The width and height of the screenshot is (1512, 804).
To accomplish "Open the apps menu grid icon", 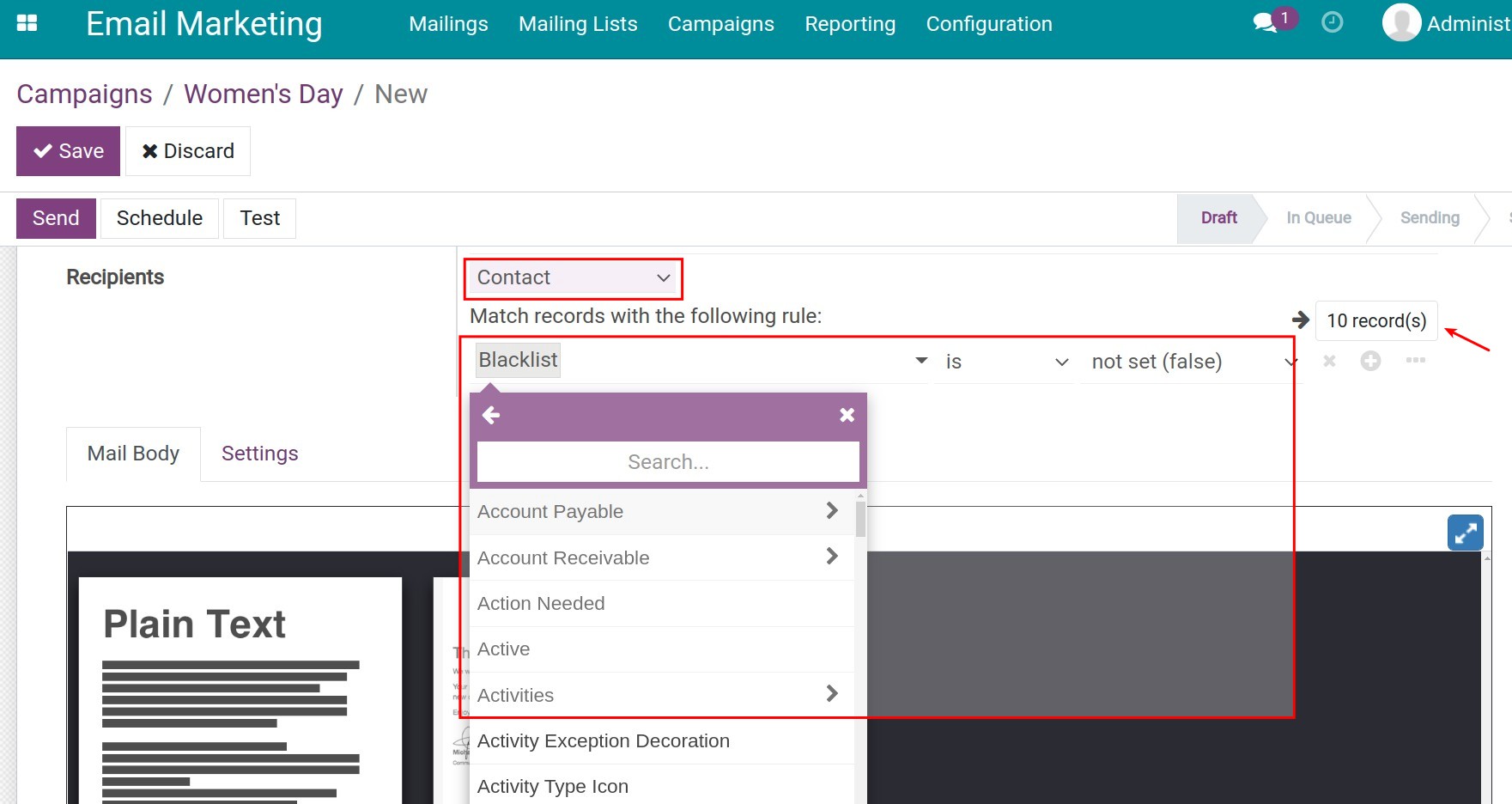I will tap(27, 22).
